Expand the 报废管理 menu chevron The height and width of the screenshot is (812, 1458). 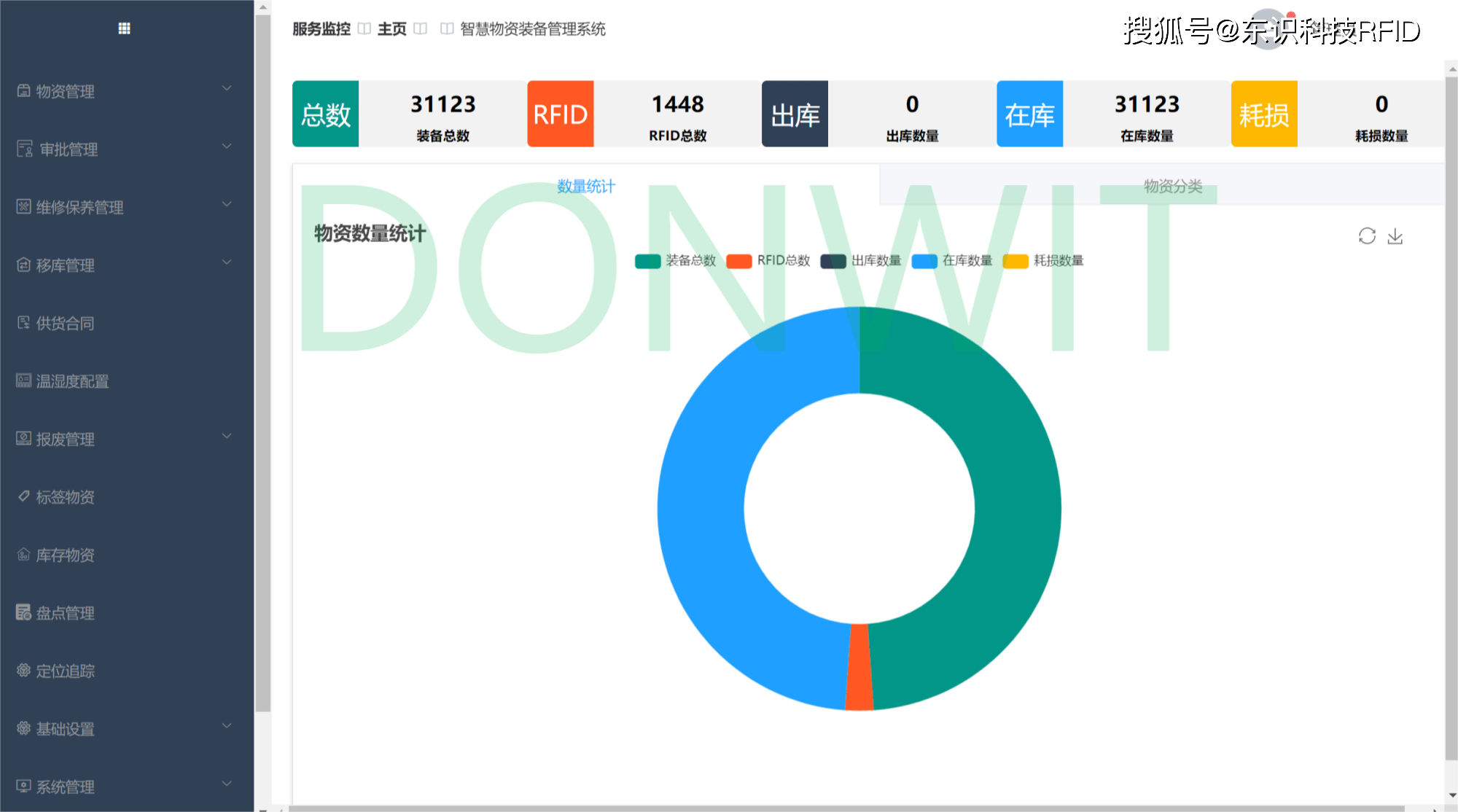[227, 436]
